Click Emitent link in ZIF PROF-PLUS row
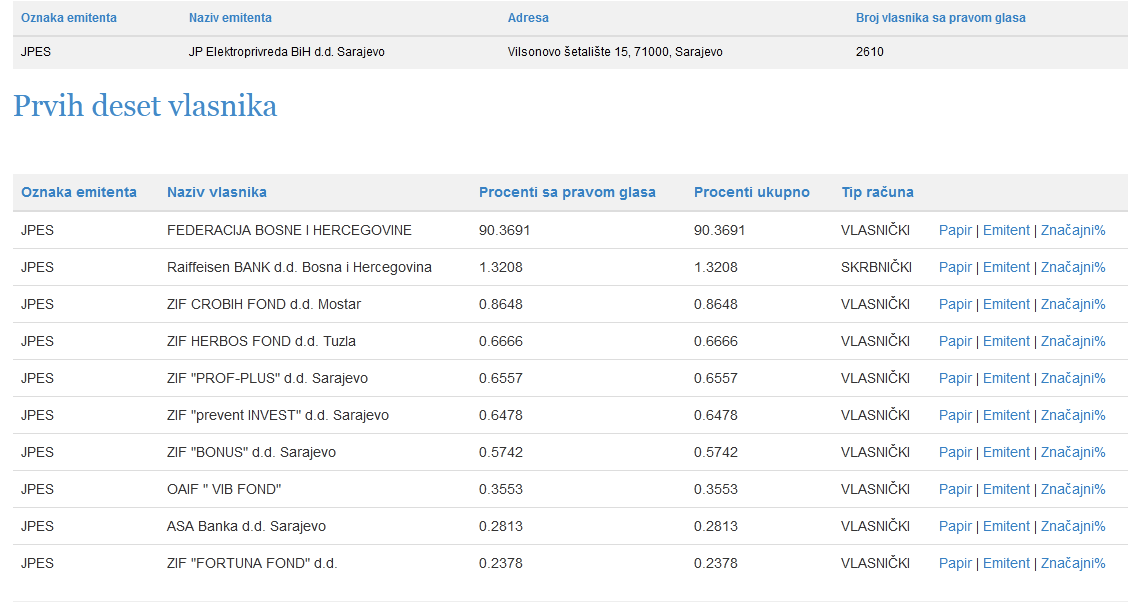 (x=1006, y=378)
